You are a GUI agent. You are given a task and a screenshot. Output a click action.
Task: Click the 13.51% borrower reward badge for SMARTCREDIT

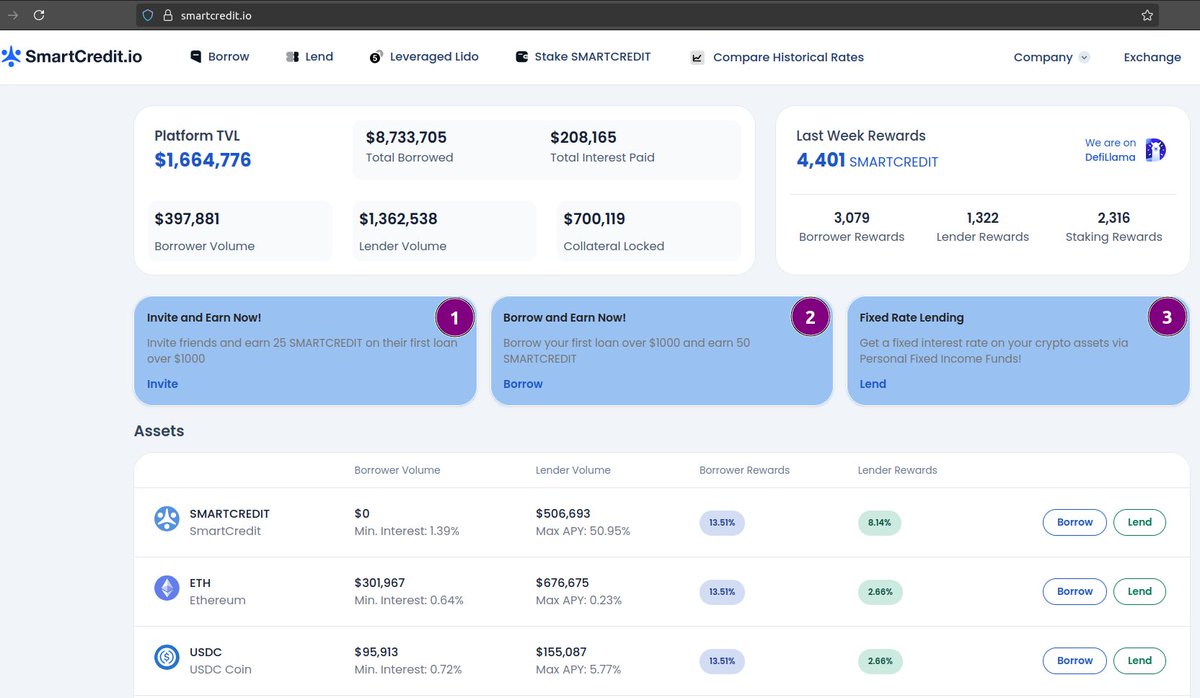tap(722, 522)
